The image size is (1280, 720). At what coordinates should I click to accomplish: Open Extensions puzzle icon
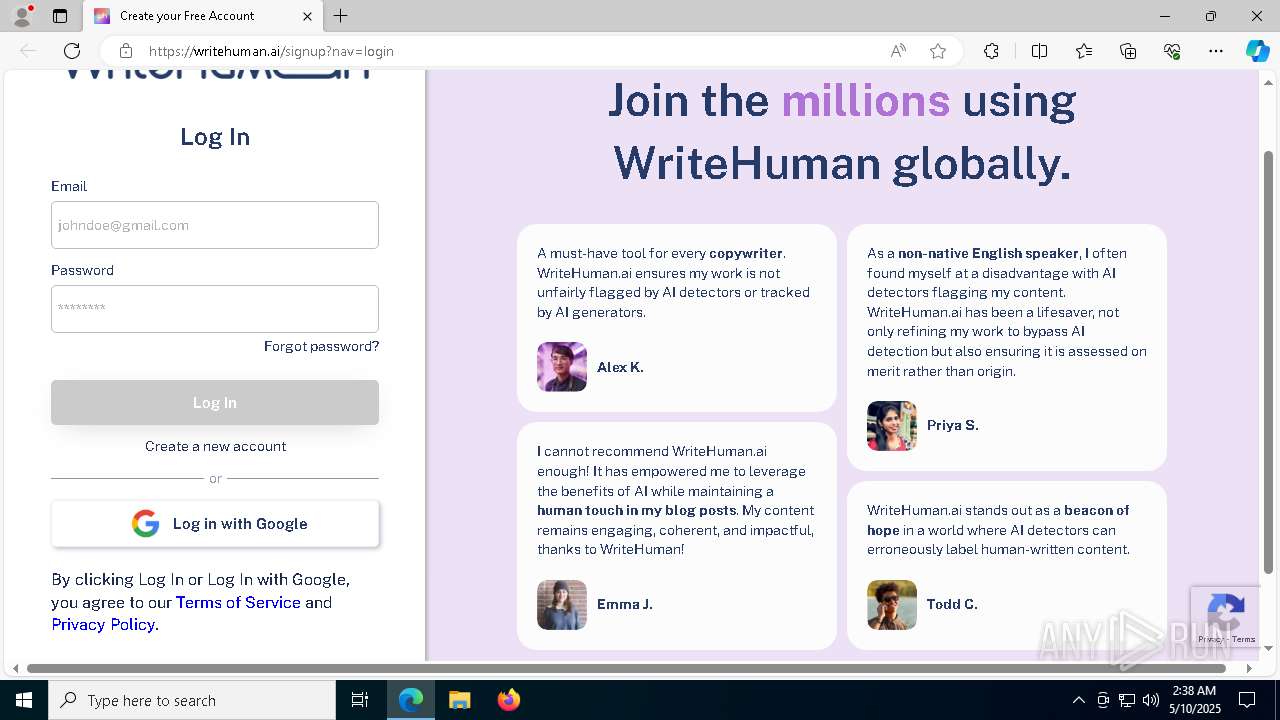pos(991,51)
